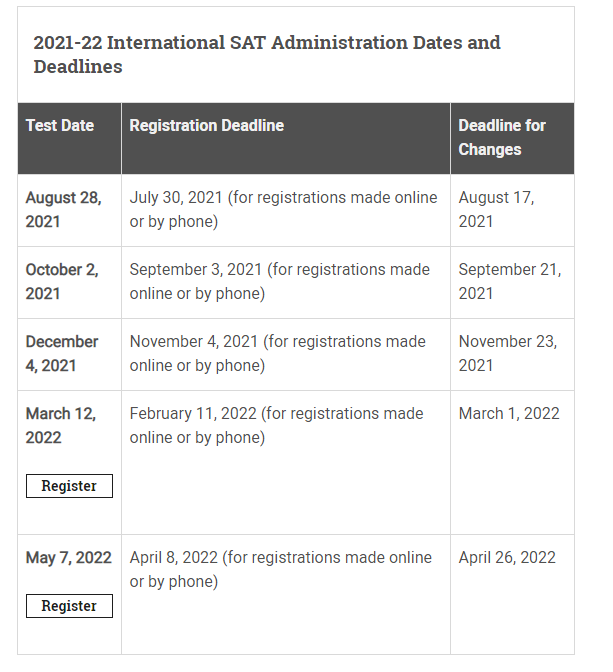Select the August 28, 2021 test date
Viewport: 613px width, 672px height.
click(63, 210)
